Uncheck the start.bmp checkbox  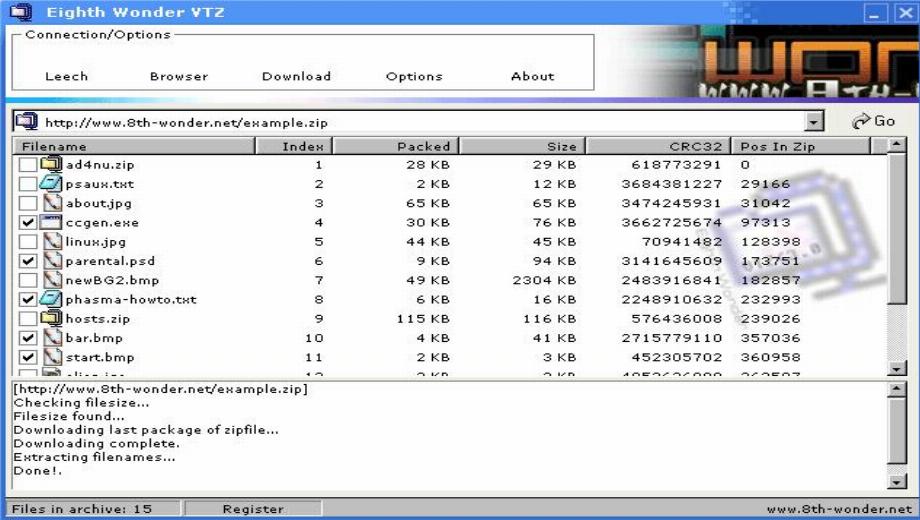28,357
